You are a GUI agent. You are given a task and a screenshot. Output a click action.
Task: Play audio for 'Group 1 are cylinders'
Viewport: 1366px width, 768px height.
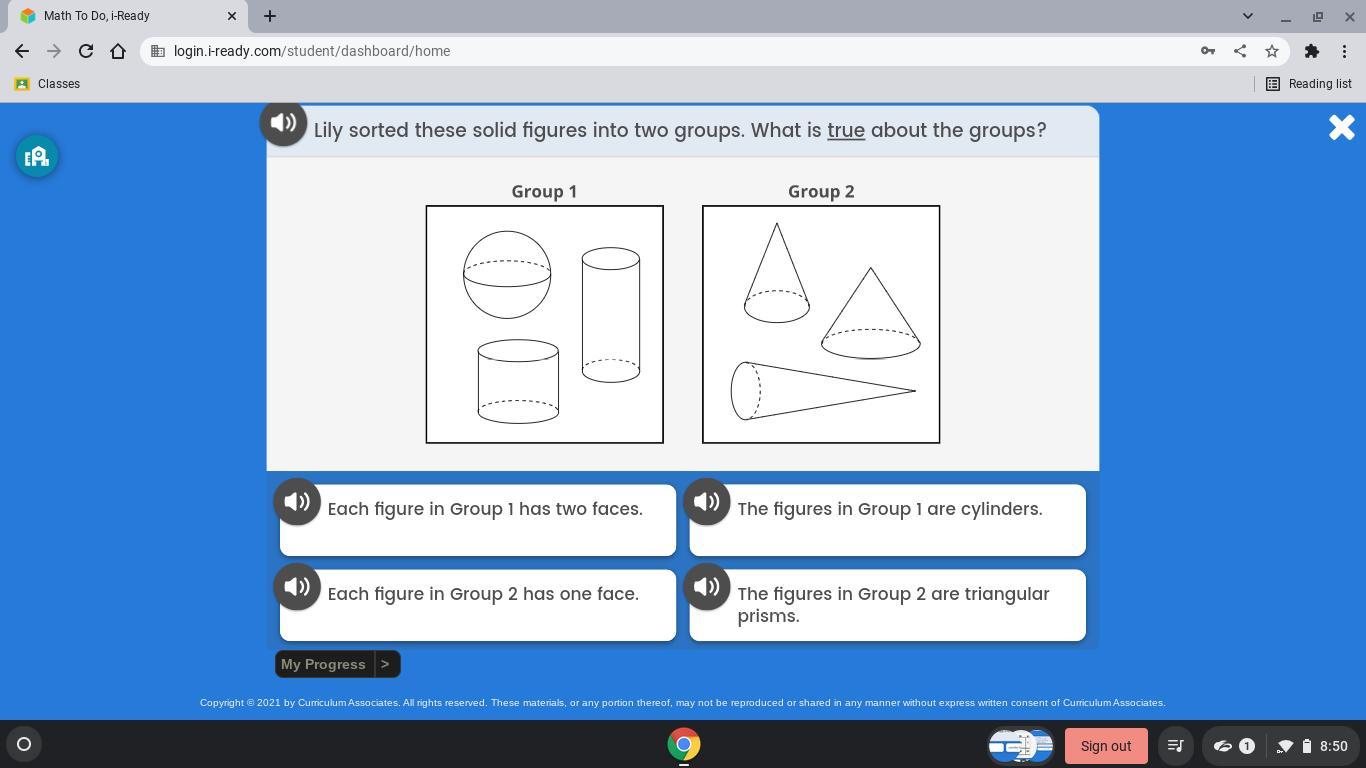[x=707, y=502]
